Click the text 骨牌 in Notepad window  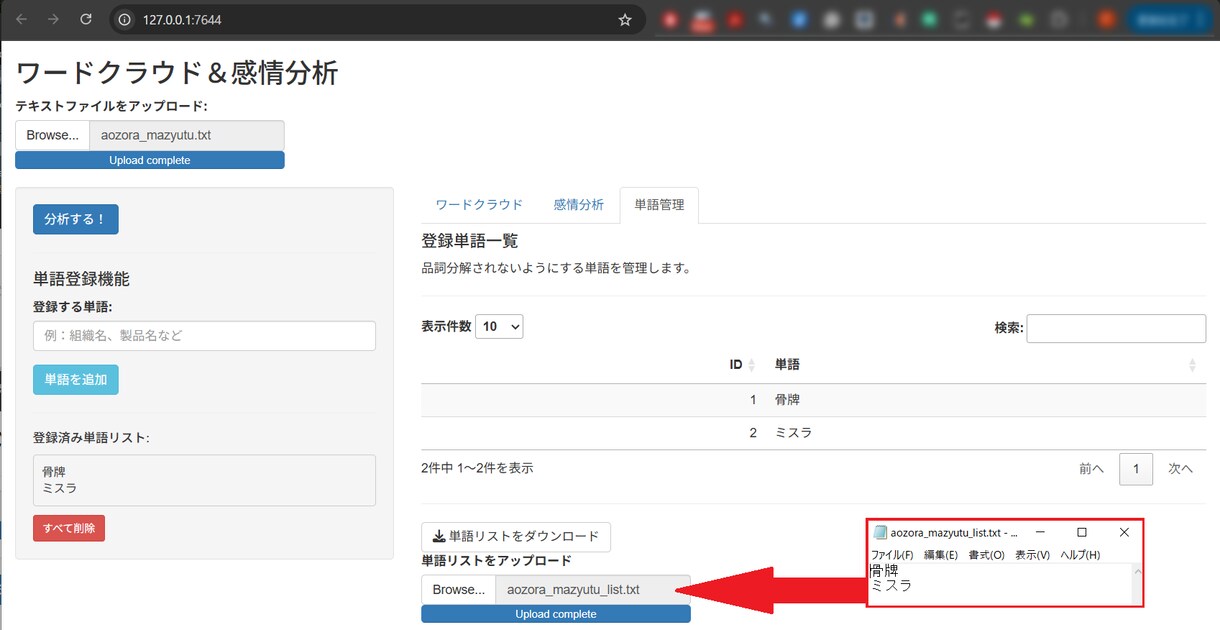[x=884, y=571]
